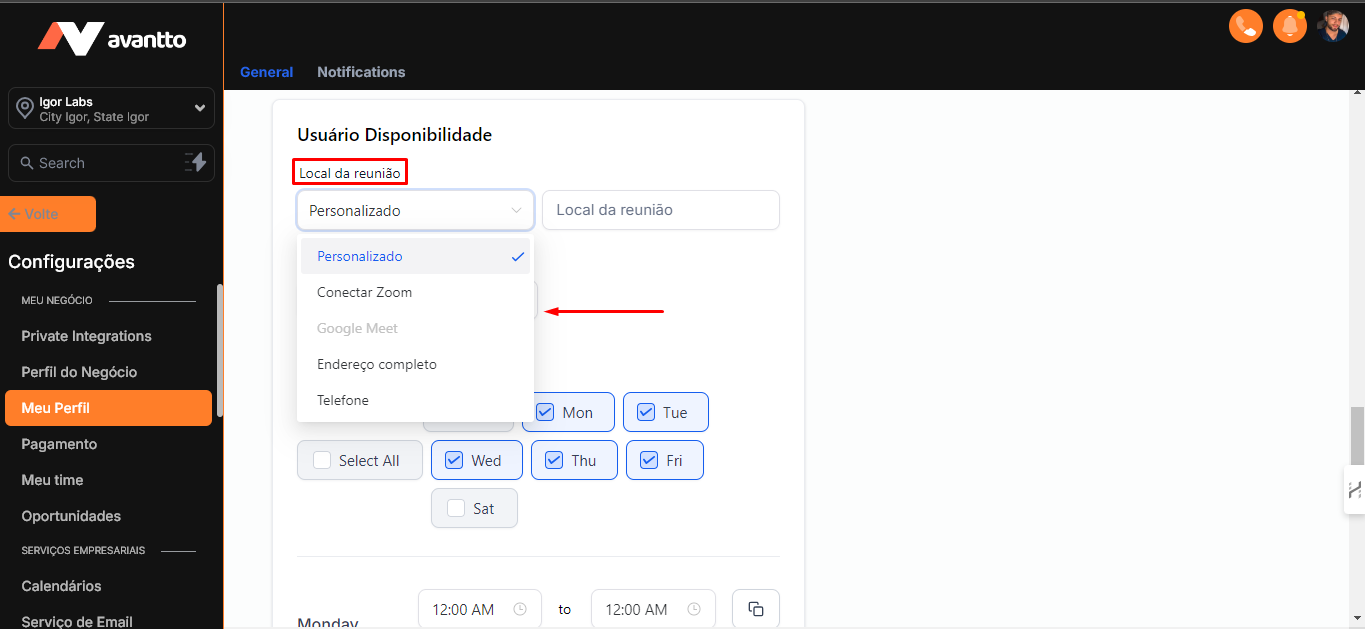This screenshot has height=629, width=1365.
Task: Click the side panel handle on right edge
Action: (x=1354, y=490)
